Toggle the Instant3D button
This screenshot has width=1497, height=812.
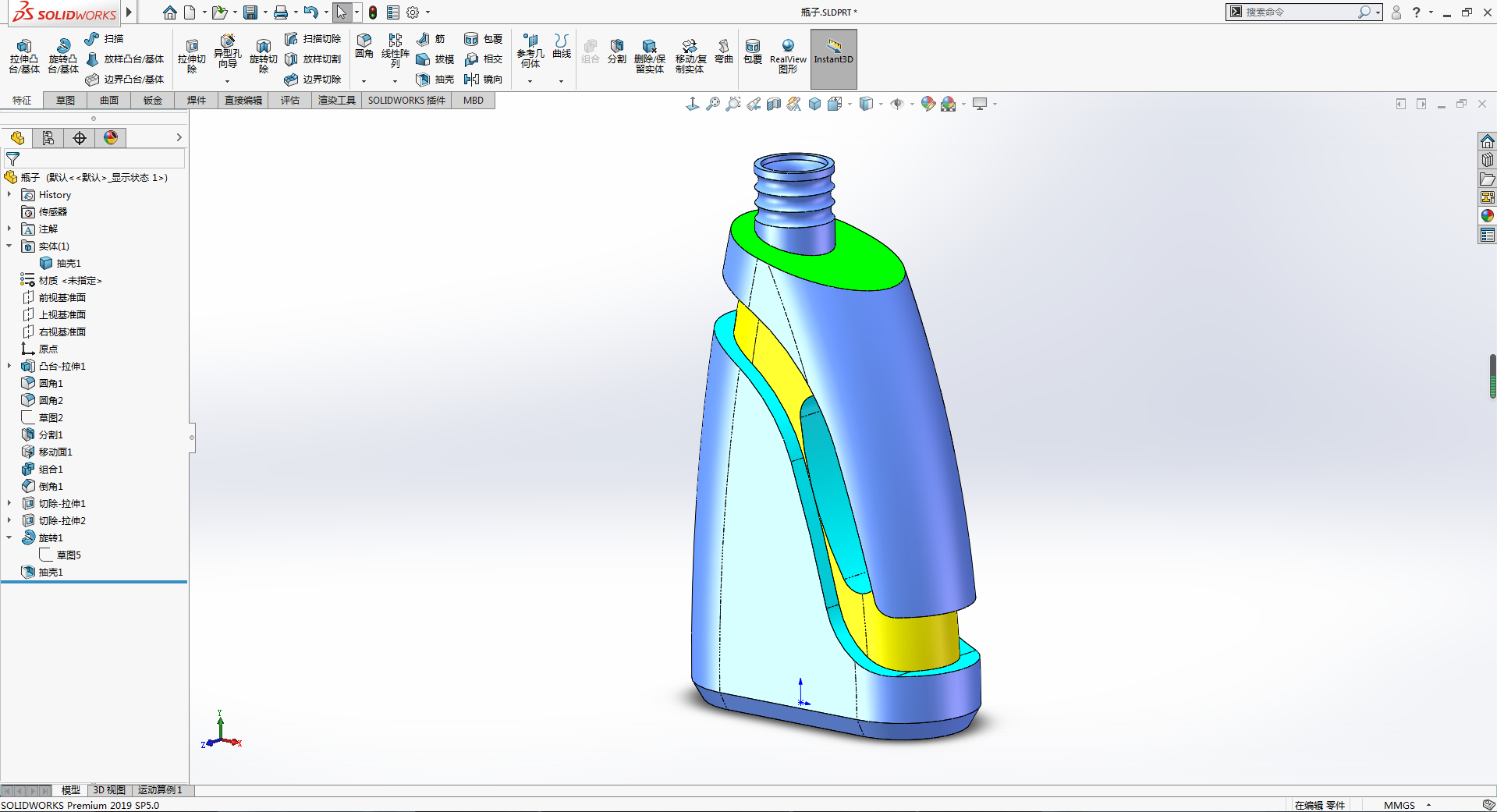(834, 59)
